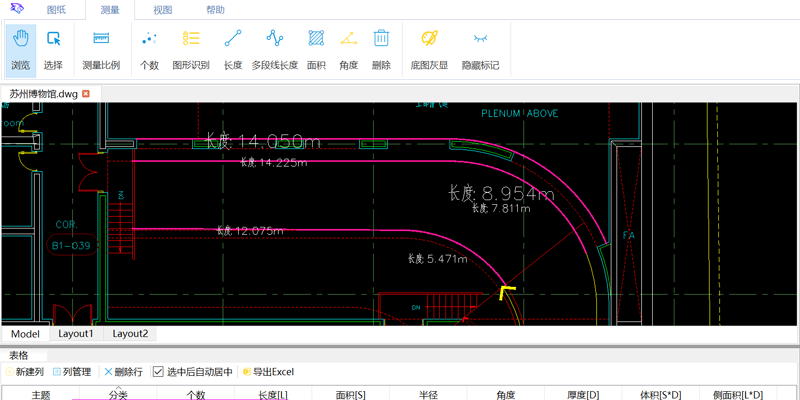Click the 面积[S] column header
Viewport: 800px width, 400px height.
(351, 394)
